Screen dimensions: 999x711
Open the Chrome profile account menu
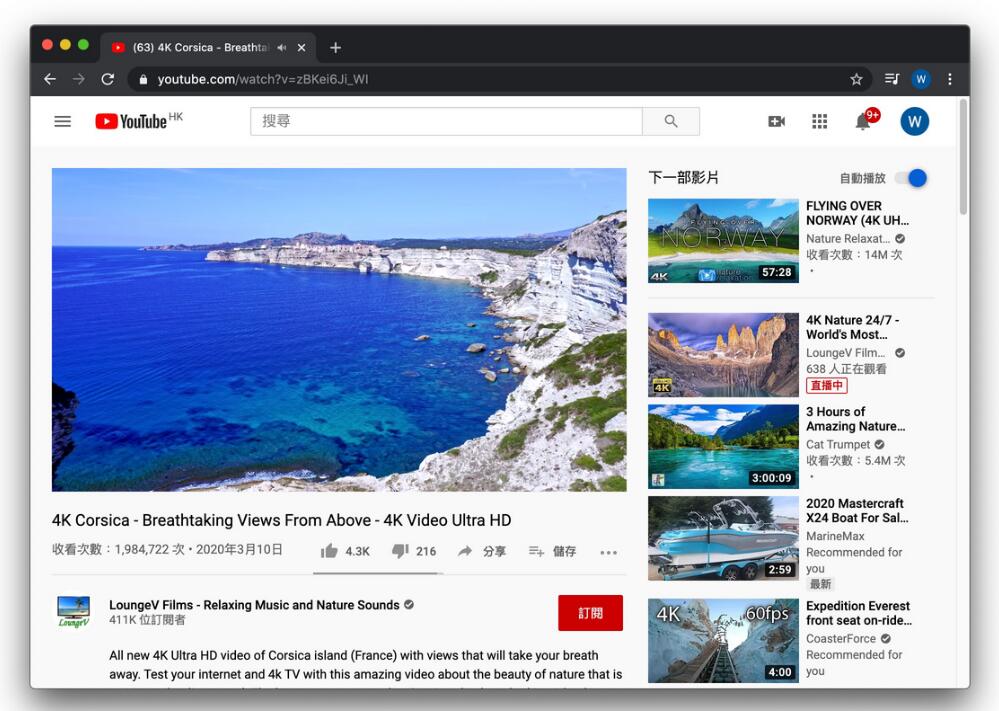920,79
